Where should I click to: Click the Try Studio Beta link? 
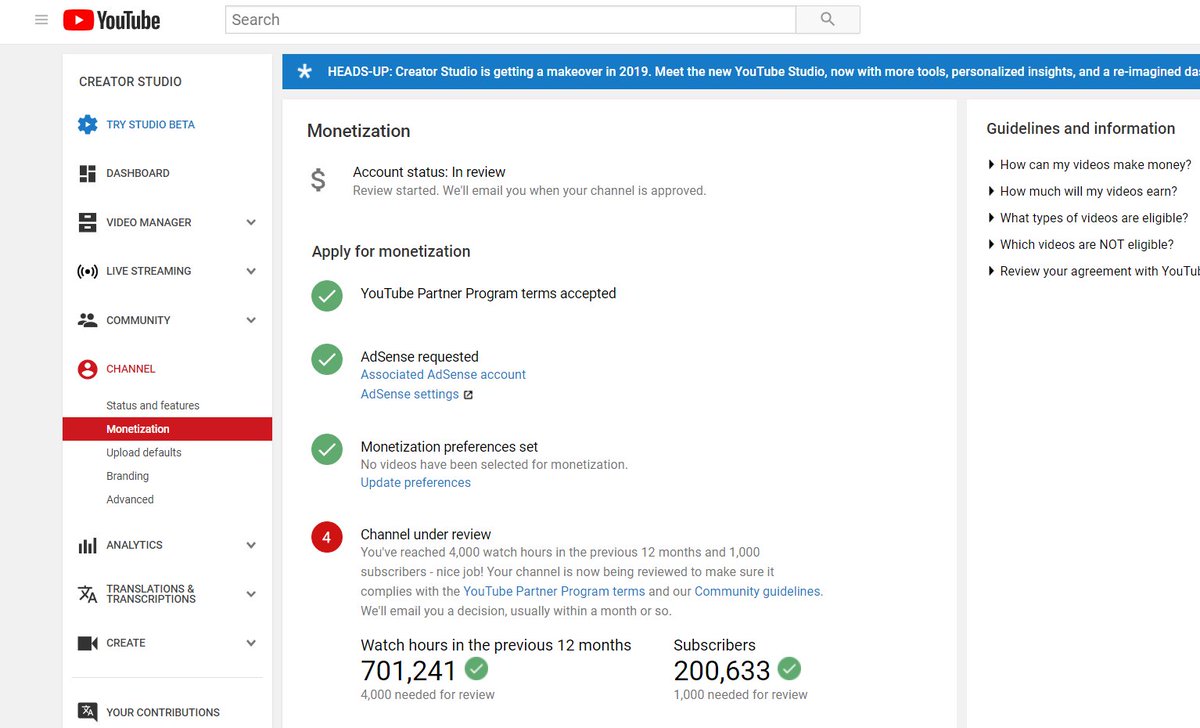[151, 125]
